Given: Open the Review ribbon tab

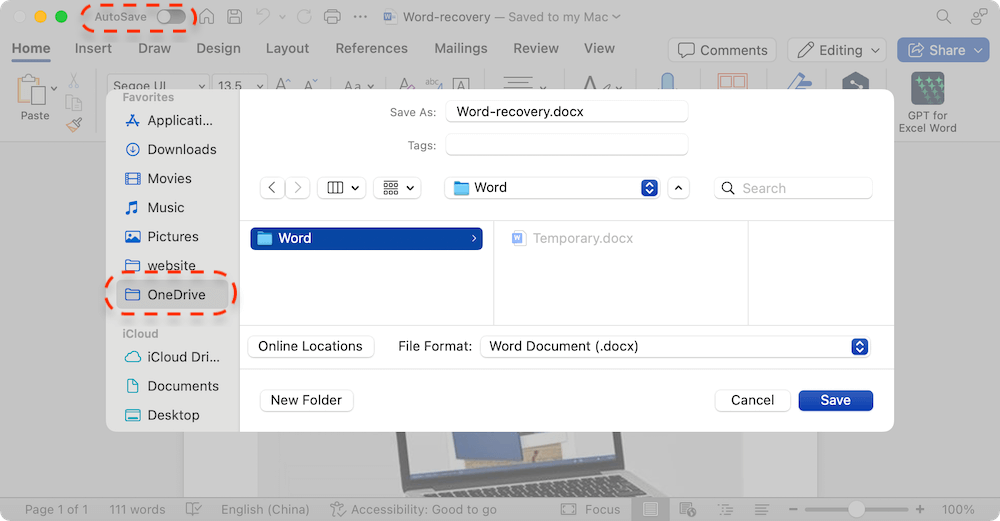Looking at the screenshot, I should 536,48.
